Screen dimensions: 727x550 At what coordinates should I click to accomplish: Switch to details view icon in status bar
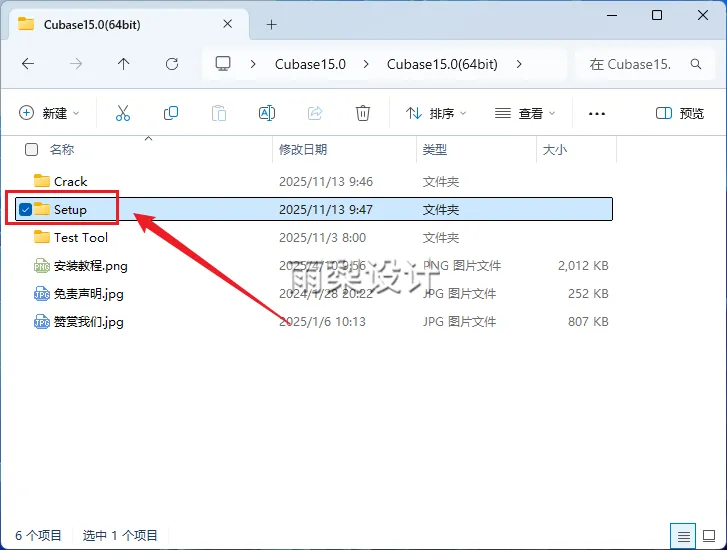[683, 537]
